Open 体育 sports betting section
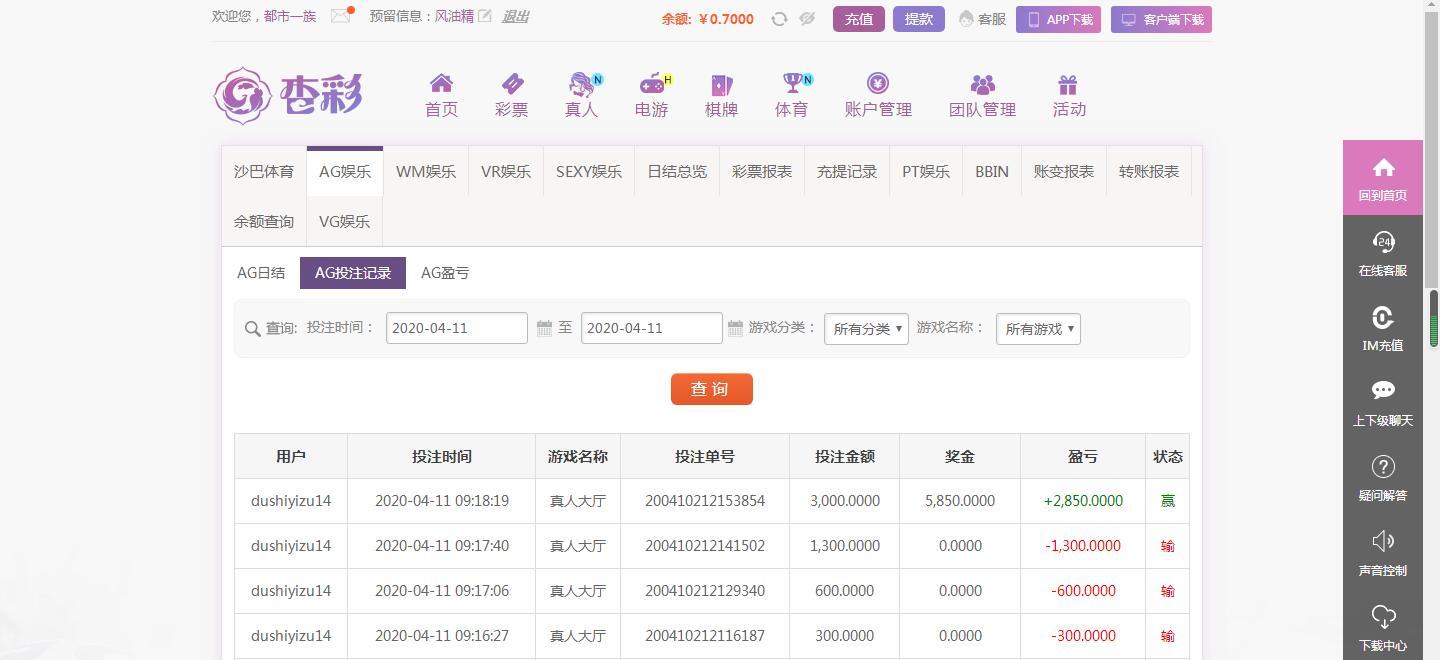1440x660 pixels. 791,95
